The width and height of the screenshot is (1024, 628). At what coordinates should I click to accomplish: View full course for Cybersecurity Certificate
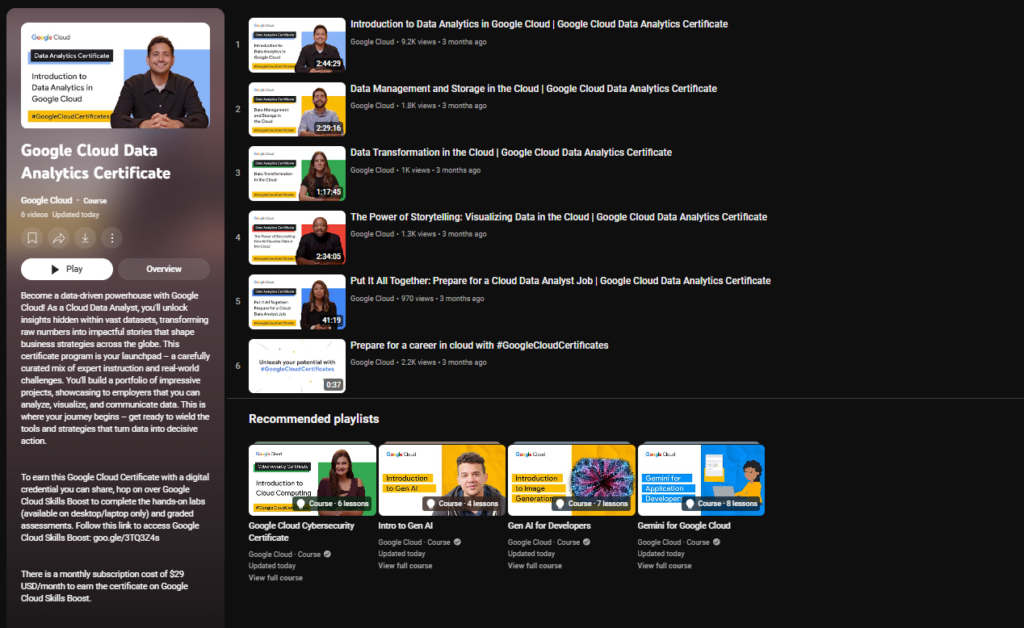pos(276,578)
